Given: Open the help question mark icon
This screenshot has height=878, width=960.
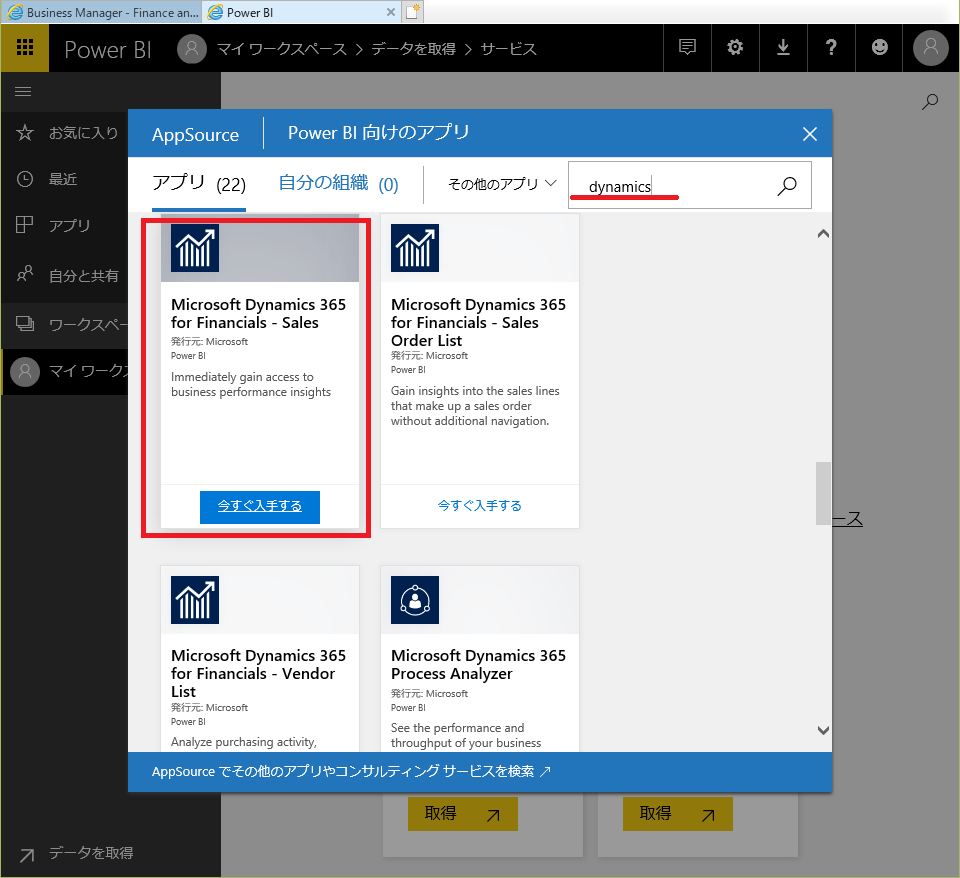Looking at the screenshot, I should point(831,48).
